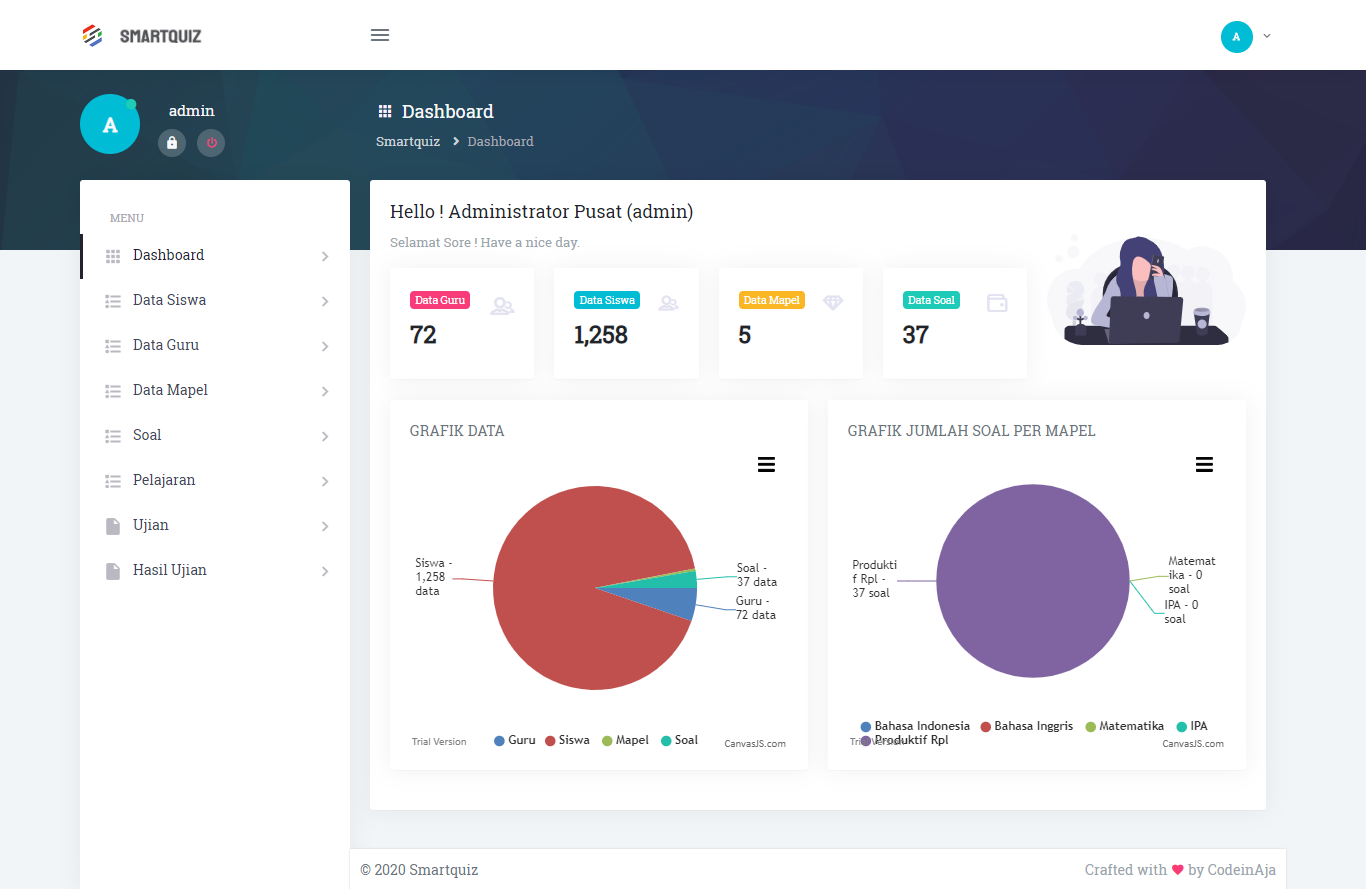Open the Ujian sidebar menu item

coord(151,525)
